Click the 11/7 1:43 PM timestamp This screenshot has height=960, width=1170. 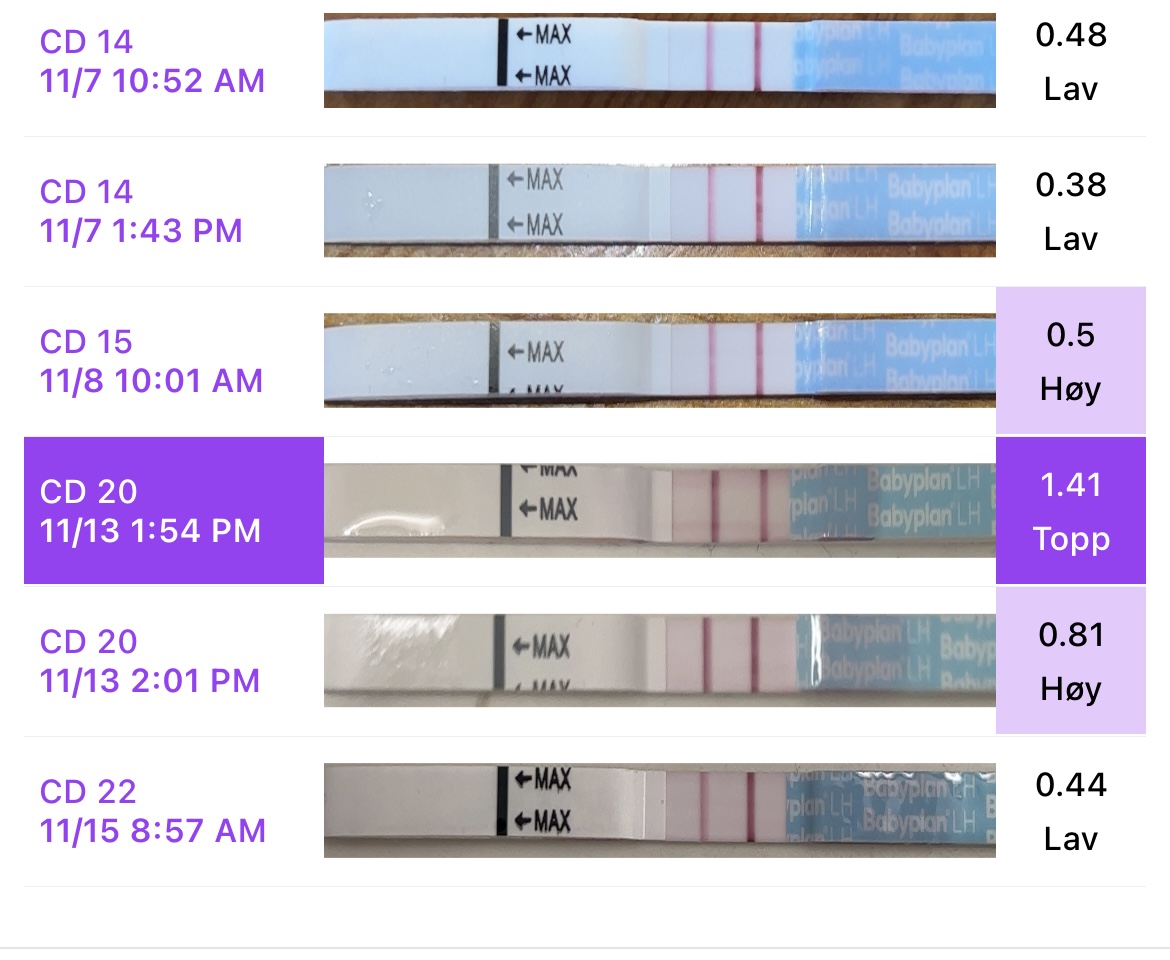click(x=141, y=231)
